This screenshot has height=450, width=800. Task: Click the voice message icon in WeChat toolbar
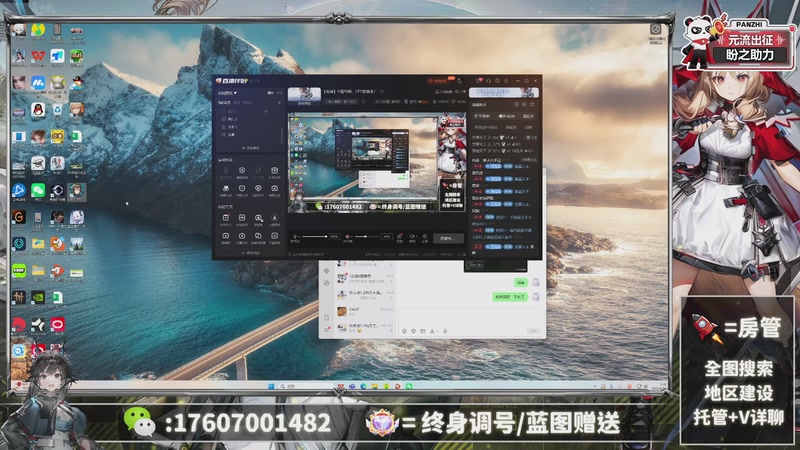point(444,330)
